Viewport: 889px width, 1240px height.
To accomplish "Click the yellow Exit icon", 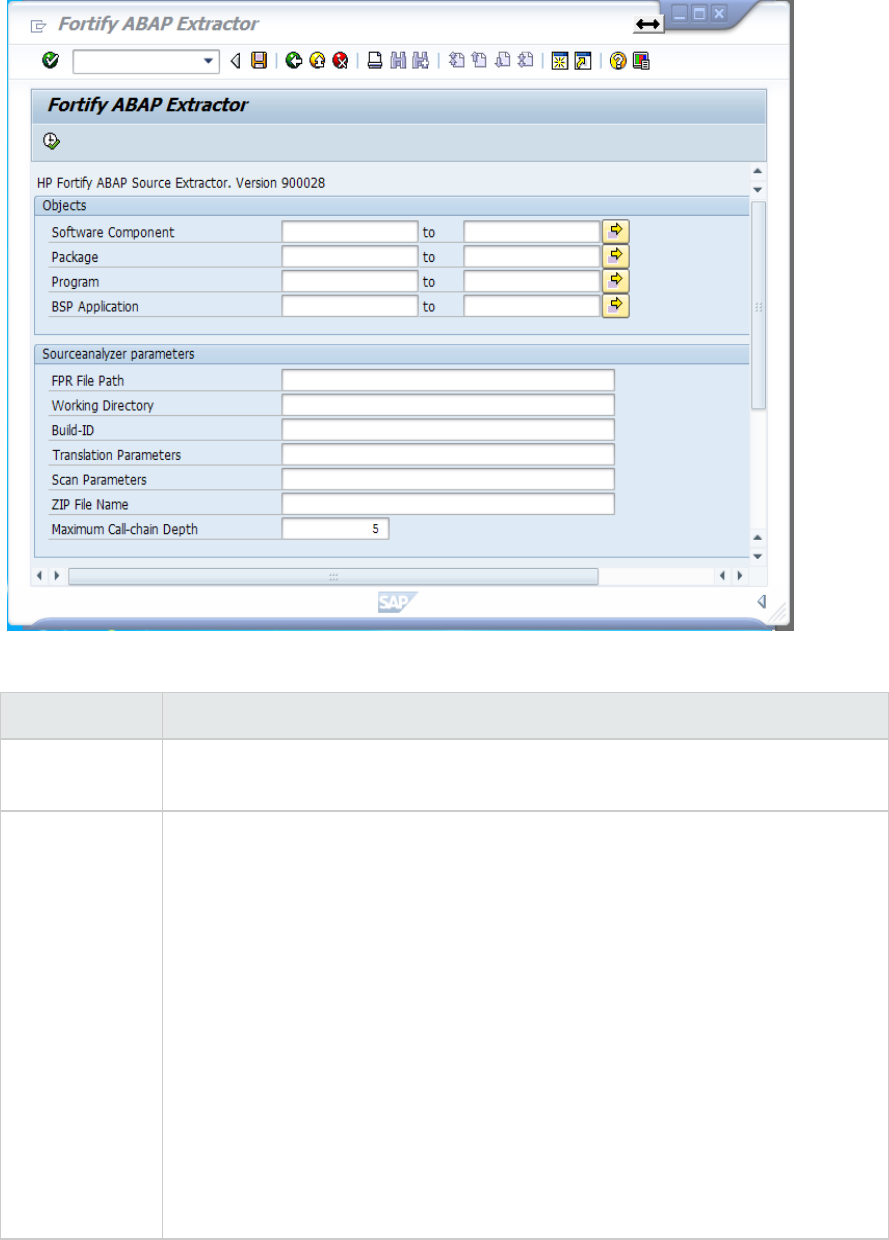I will pyautogui.click(x=317, y=61).
